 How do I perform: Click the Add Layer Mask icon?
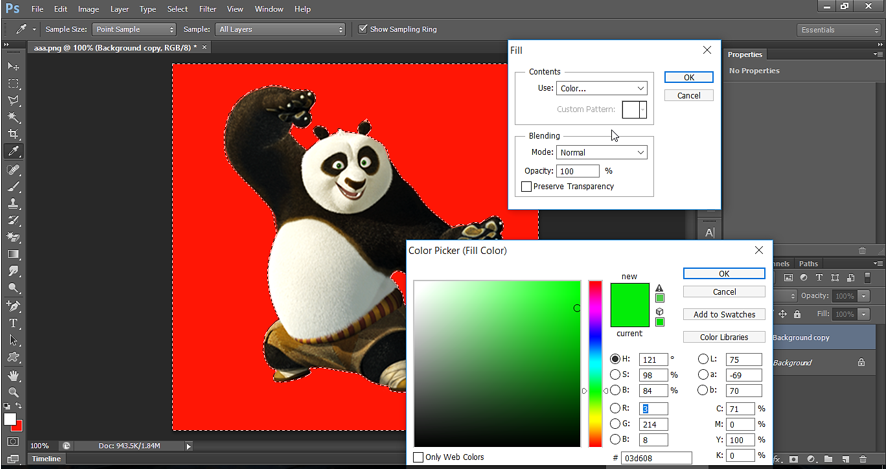pos(794,459)
